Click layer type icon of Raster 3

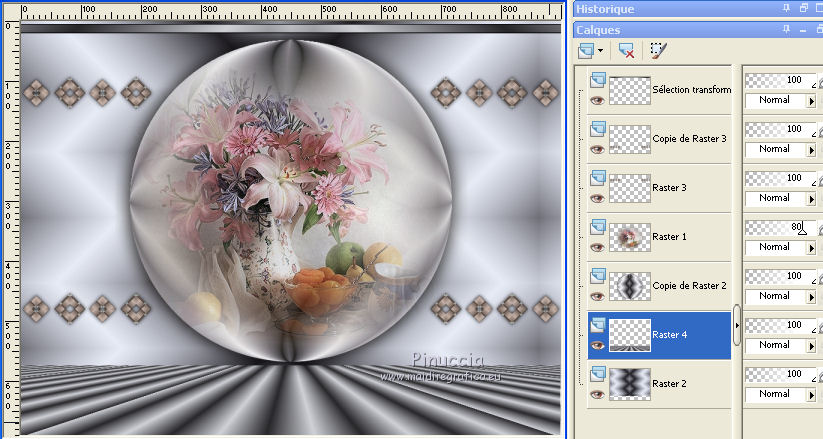click(x=598, y=178)
